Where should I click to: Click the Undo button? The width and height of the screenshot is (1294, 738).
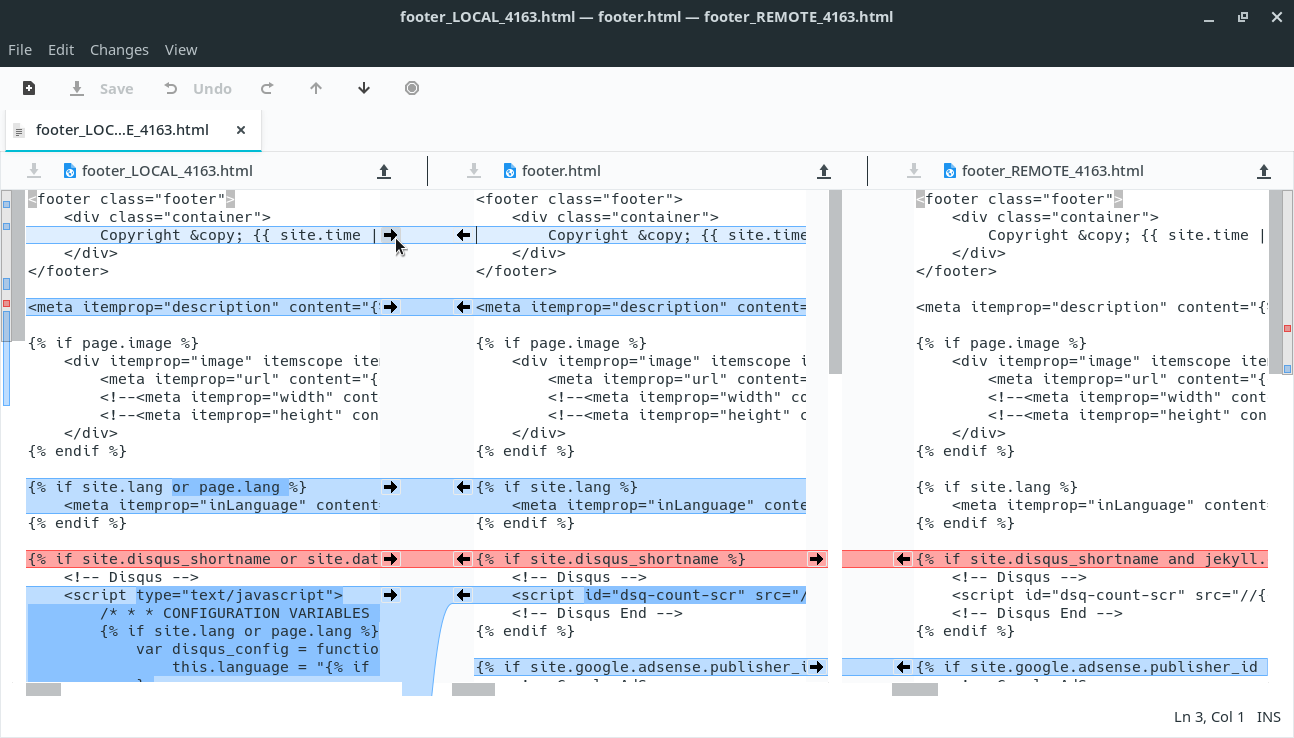198,88
